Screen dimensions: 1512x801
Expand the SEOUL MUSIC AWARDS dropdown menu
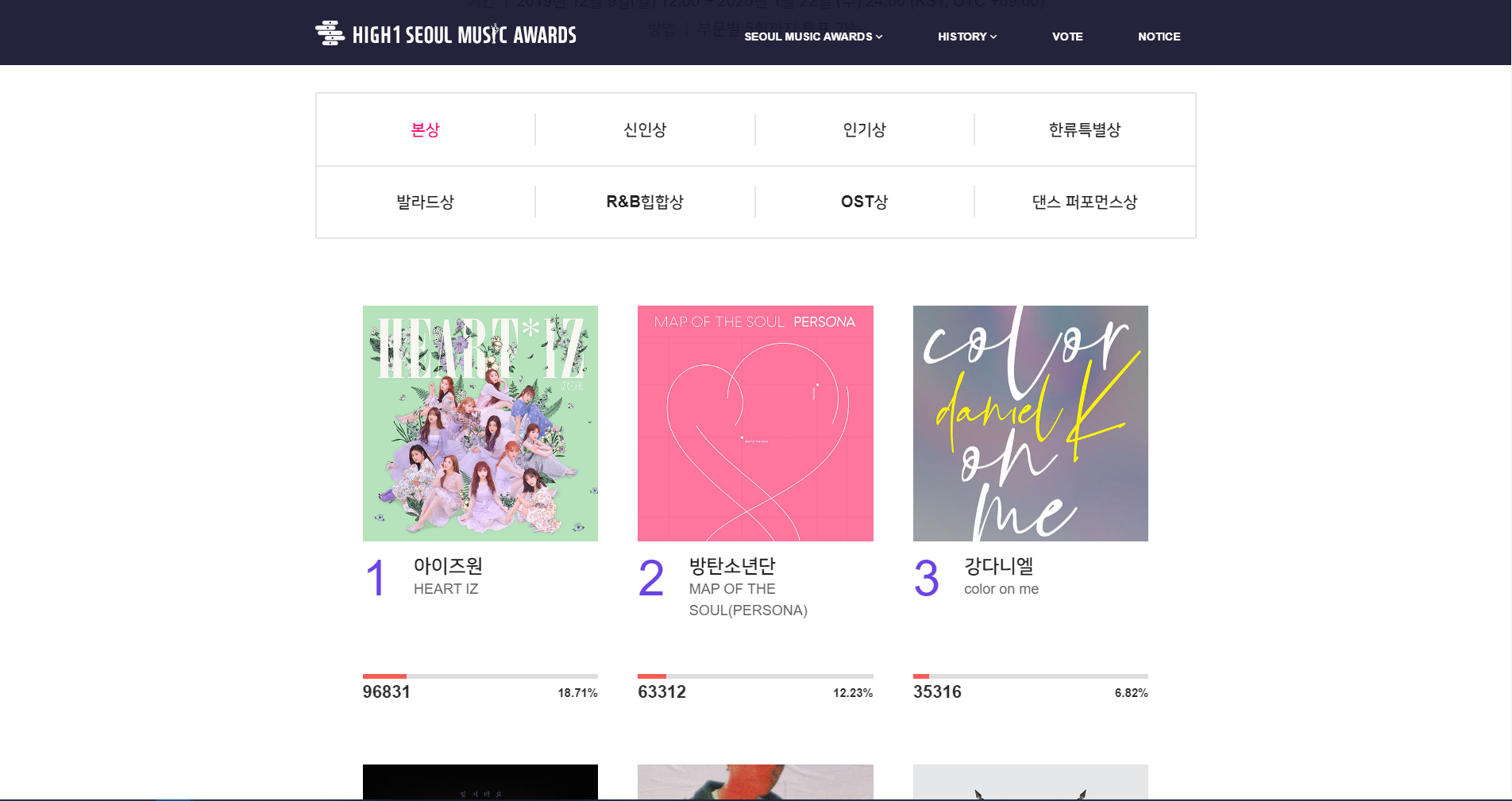point(813,37)
